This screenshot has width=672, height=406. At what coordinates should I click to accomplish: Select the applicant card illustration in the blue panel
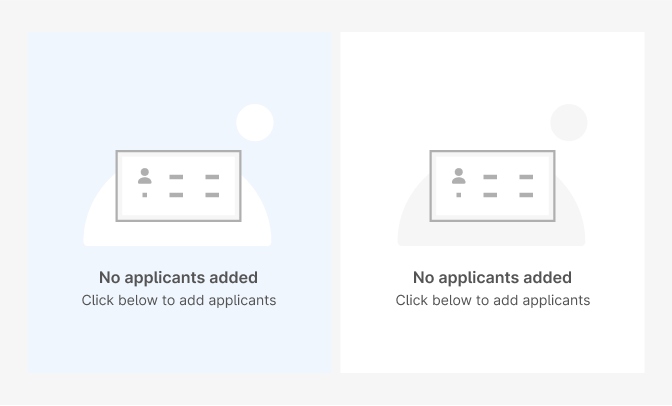tap(178, 186)
